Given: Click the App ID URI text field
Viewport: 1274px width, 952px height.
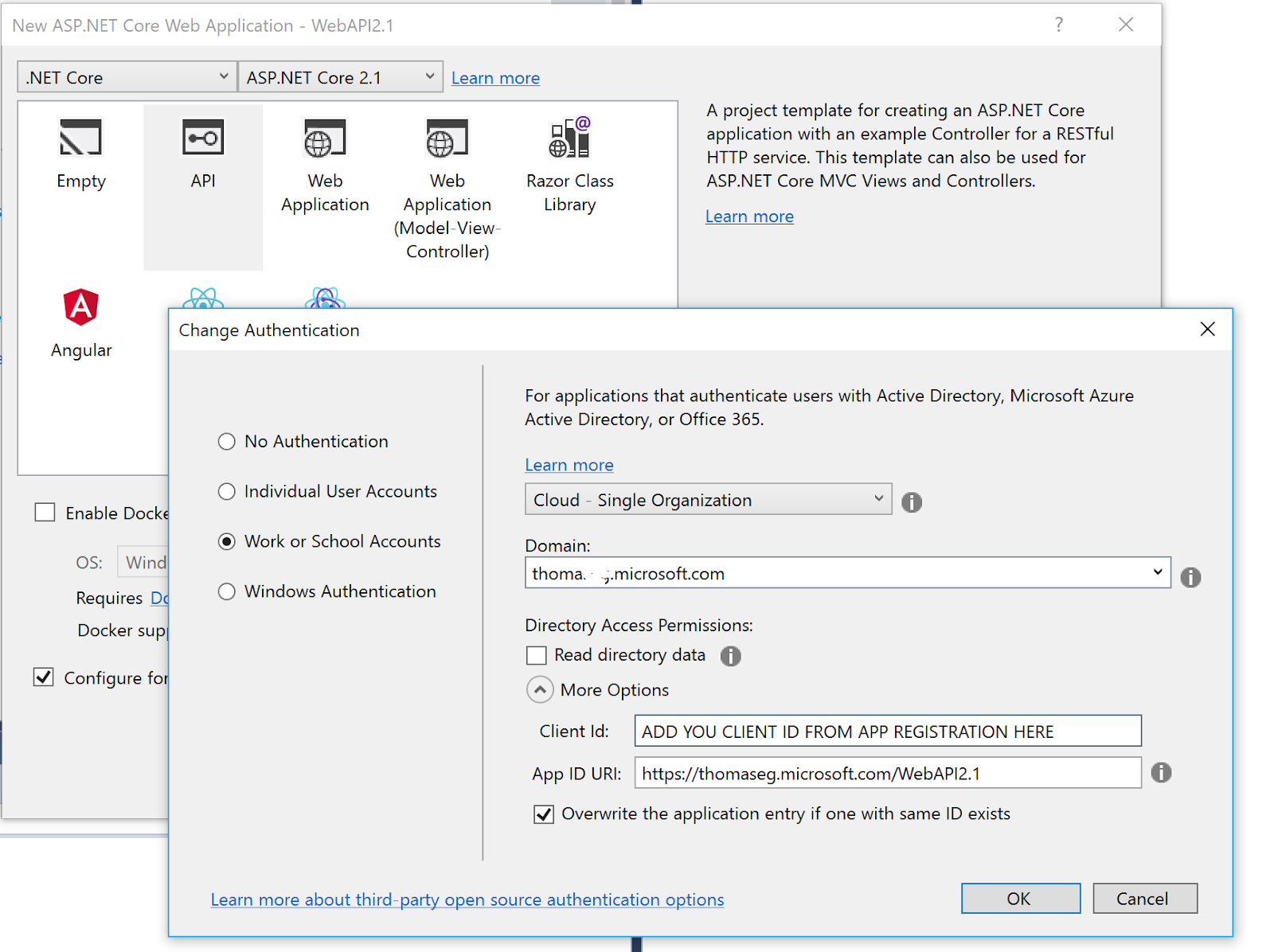Looking at the screenshot, I should pyautogui.click(x=888, y=773).
